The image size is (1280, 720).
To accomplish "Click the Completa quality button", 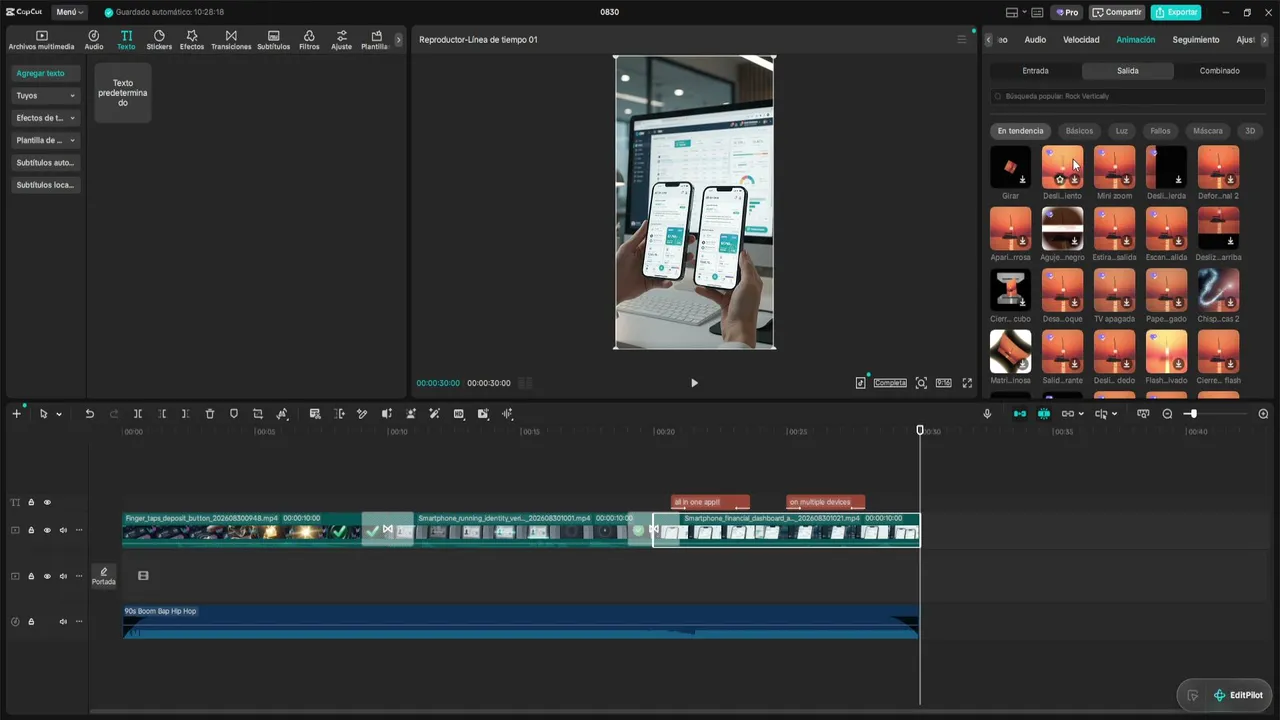I will (890, 383).
